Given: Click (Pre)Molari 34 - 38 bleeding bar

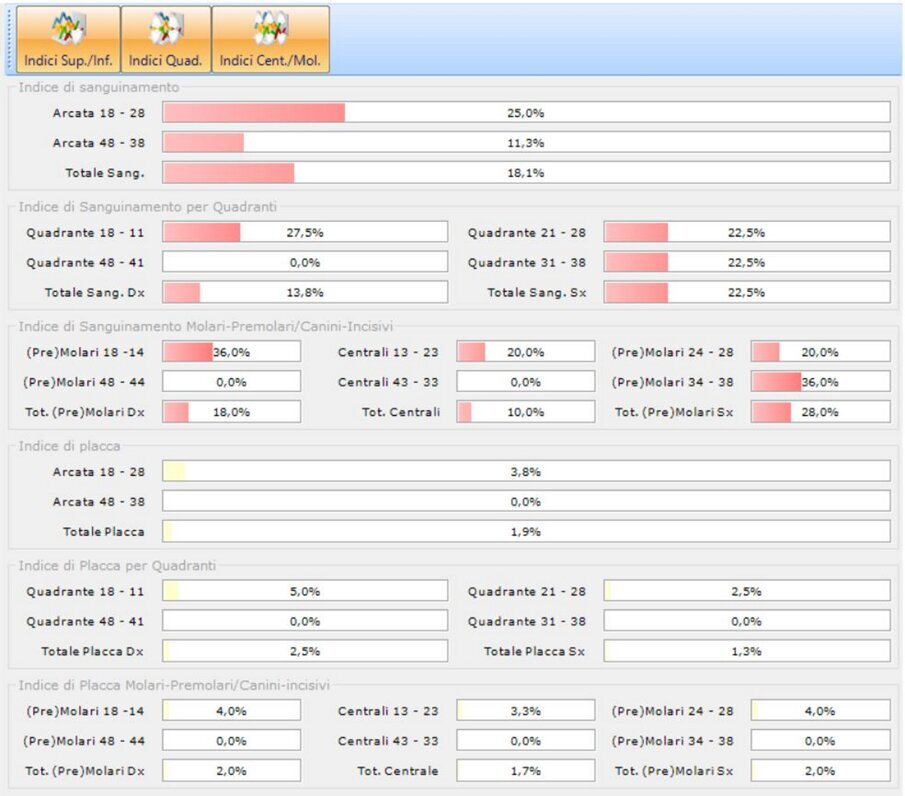Looking at the screenshot, I should [x=820, y=382].
